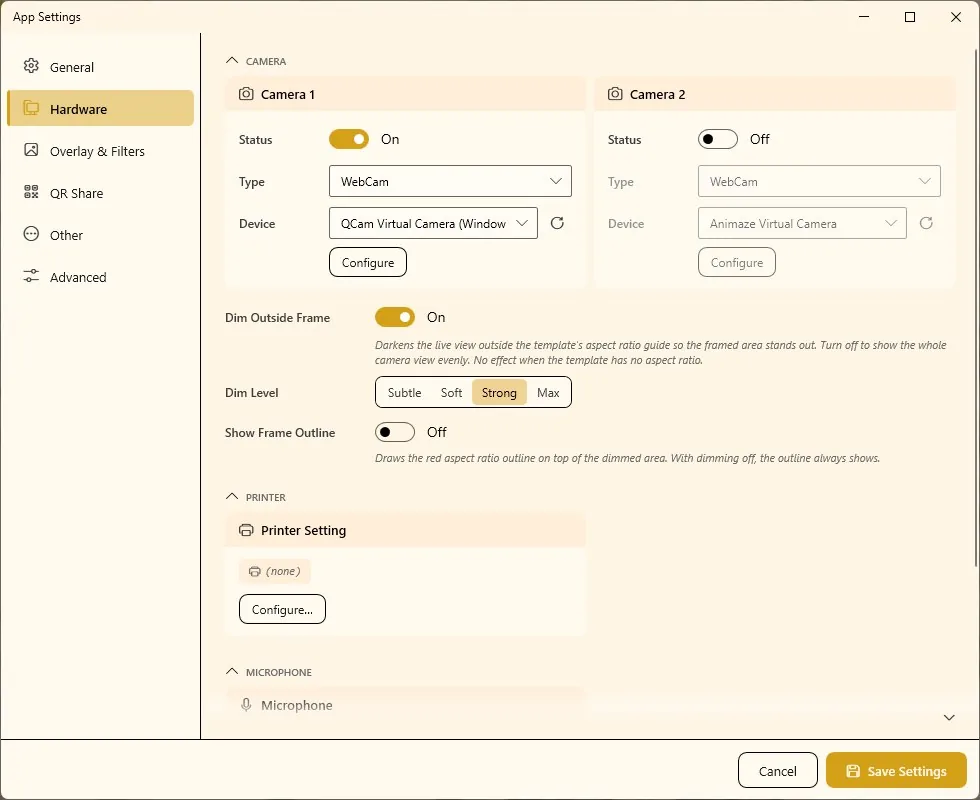Click the printer Configure... button

click(x=282, y=609)
